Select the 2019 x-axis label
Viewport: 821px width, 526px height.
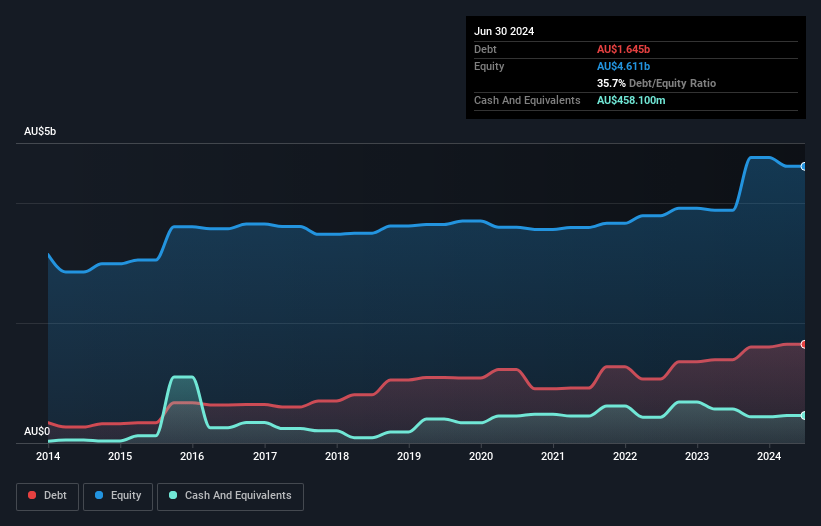(409, 456)
